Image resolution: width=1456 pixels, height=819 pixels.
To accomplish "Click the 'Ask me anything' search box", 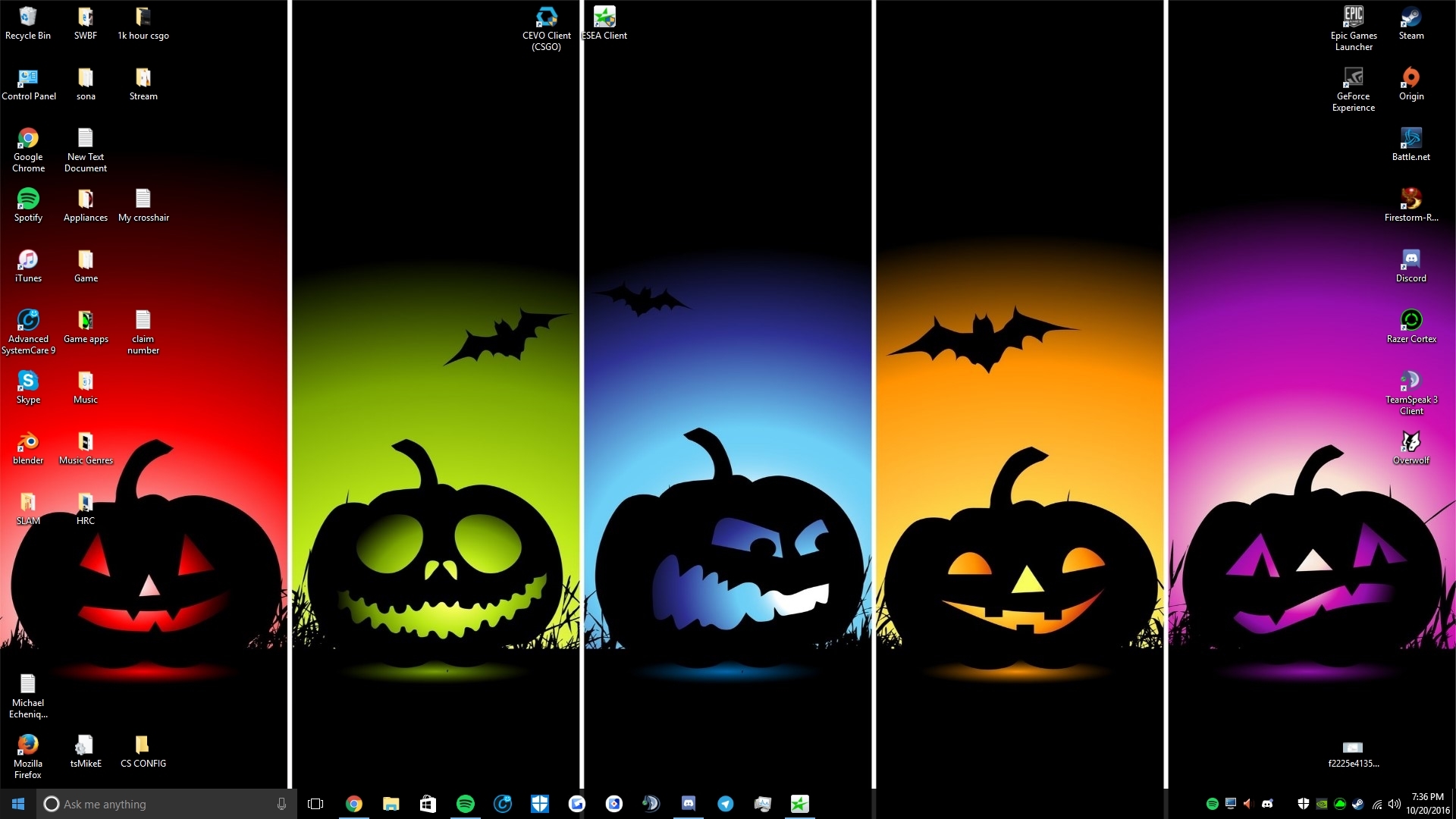I will coord(152,804).
